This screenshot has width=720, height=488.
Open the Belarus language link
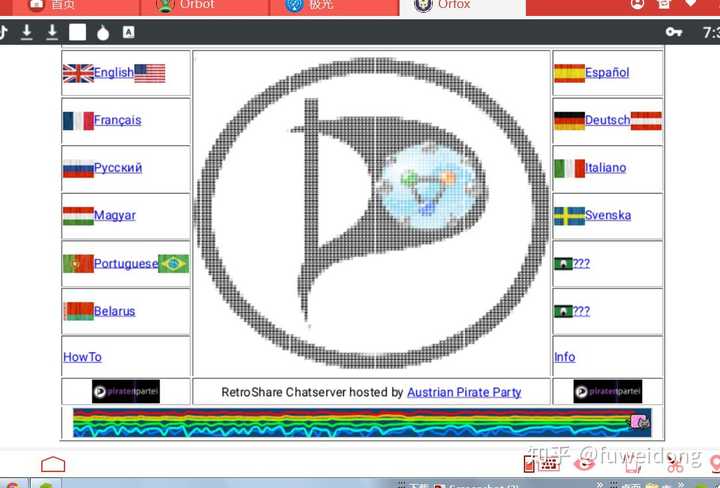click(x=115, y=311)
